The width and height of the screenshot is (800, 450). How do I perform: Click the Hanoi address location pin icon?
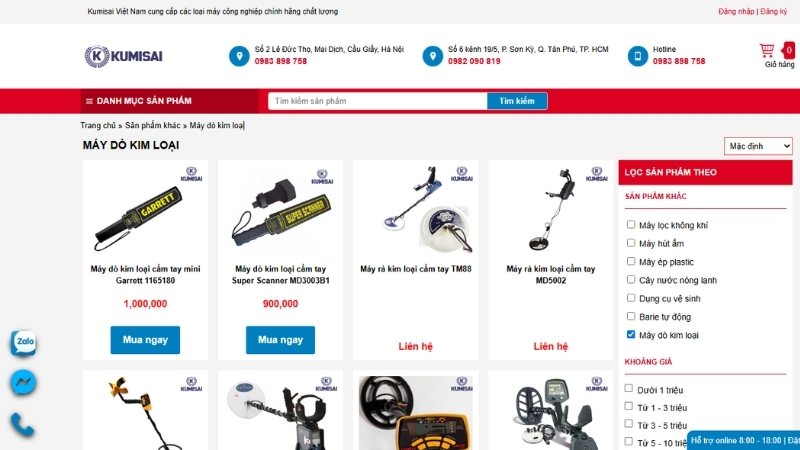point(239,56)
